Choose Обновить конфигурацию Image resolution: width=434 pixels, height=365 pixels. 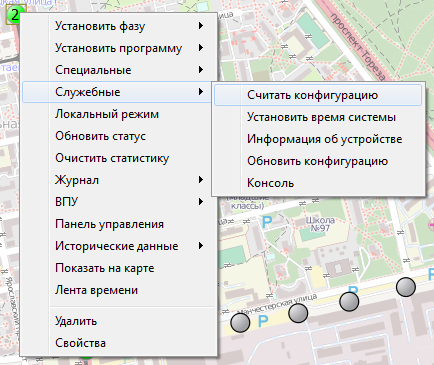(x=318, y=161)
